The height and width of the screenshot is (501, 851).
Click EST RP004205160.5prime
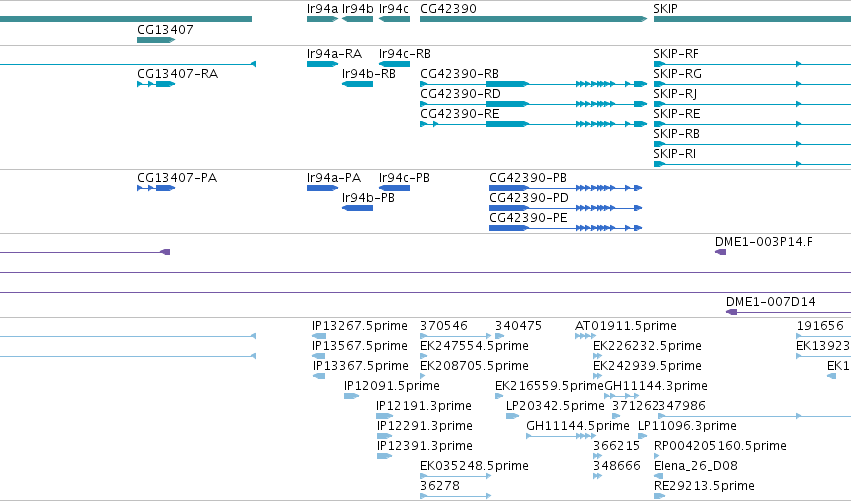click(720, 447)
